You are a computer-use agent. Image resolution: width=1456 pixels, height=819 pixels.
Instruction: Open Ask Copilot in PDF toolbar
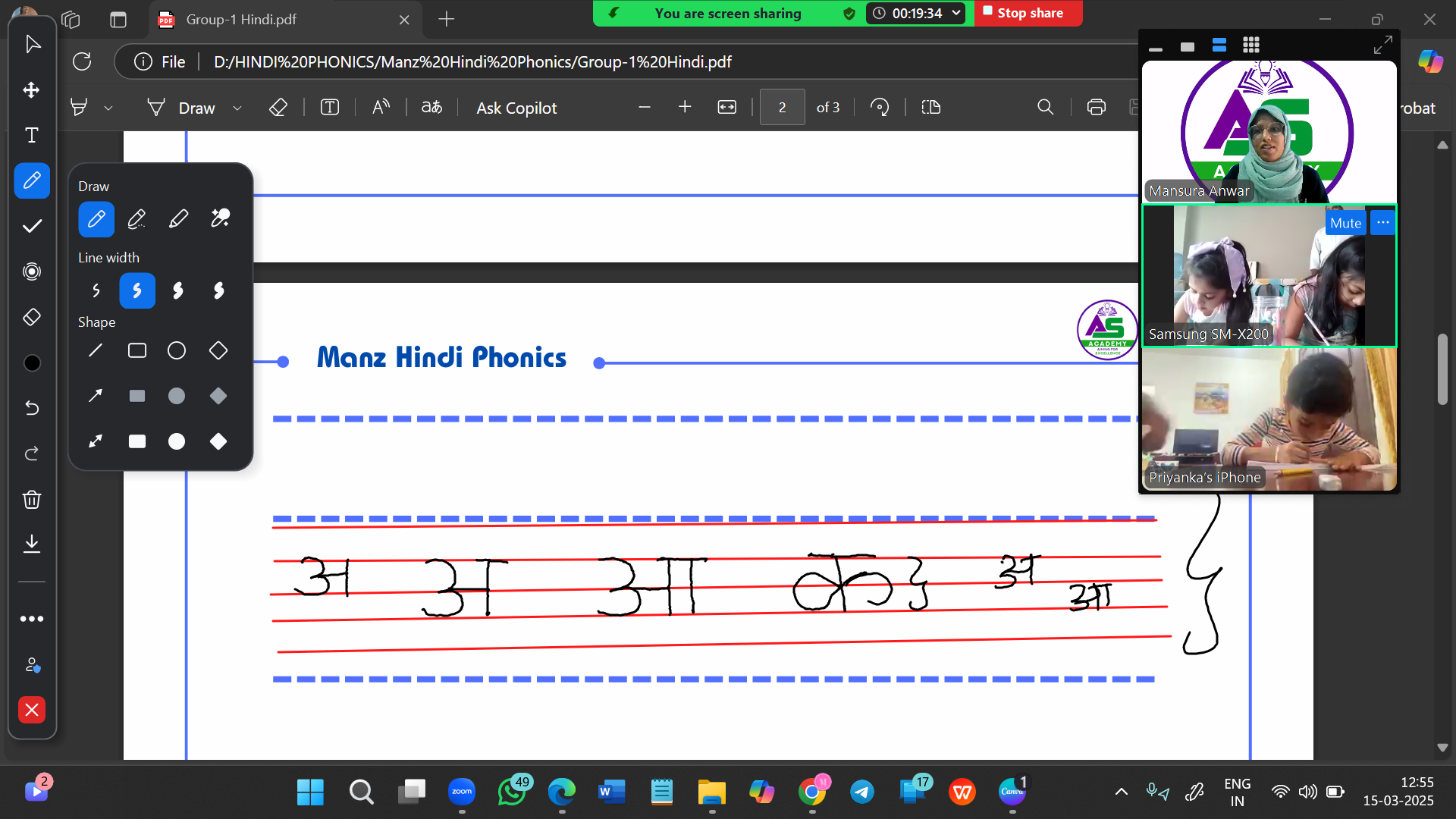pos(516,108)
